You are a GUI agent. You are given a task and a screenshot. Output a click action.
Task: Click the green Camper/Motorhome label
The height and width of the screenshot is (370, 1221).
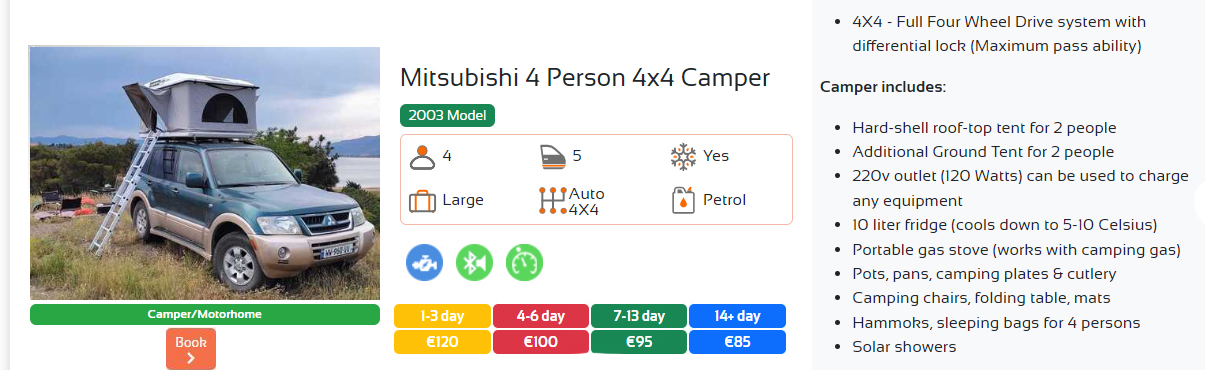tap(204, 314)
